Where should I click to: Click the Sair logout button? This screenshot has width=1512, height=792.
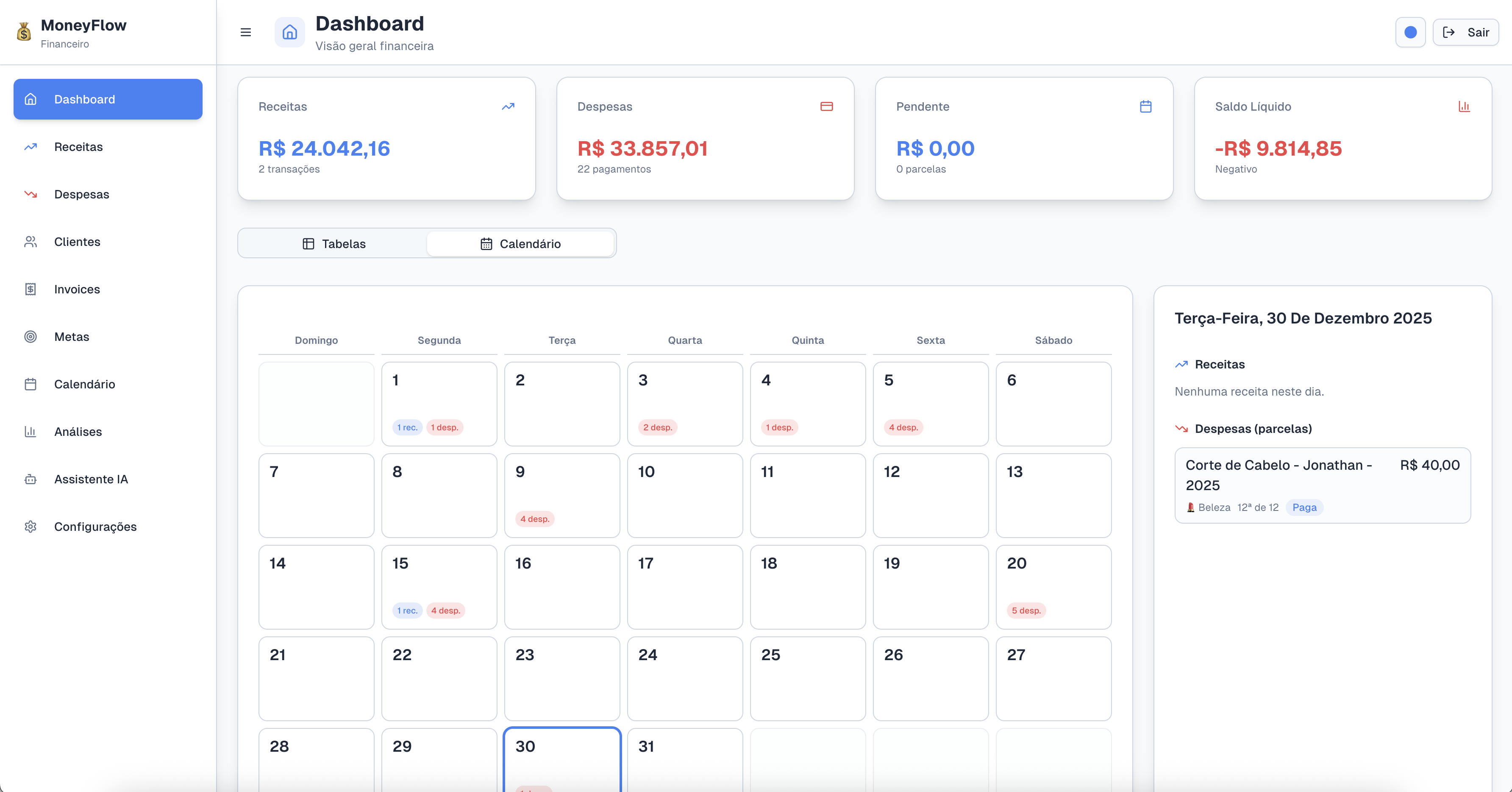pos(1466,32)
